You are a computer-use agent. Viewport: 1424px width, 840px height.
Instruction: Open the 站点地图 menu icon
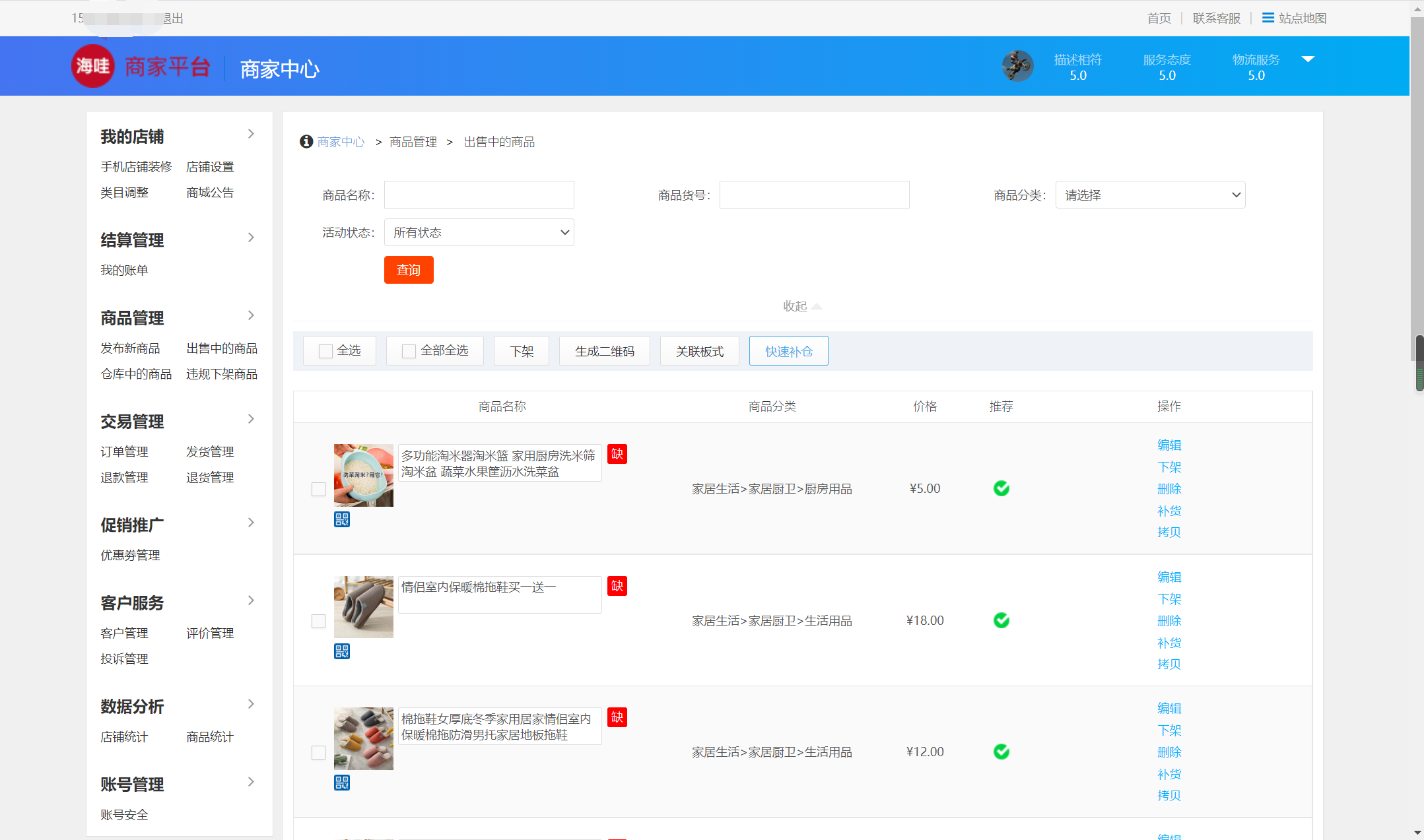1268,18
